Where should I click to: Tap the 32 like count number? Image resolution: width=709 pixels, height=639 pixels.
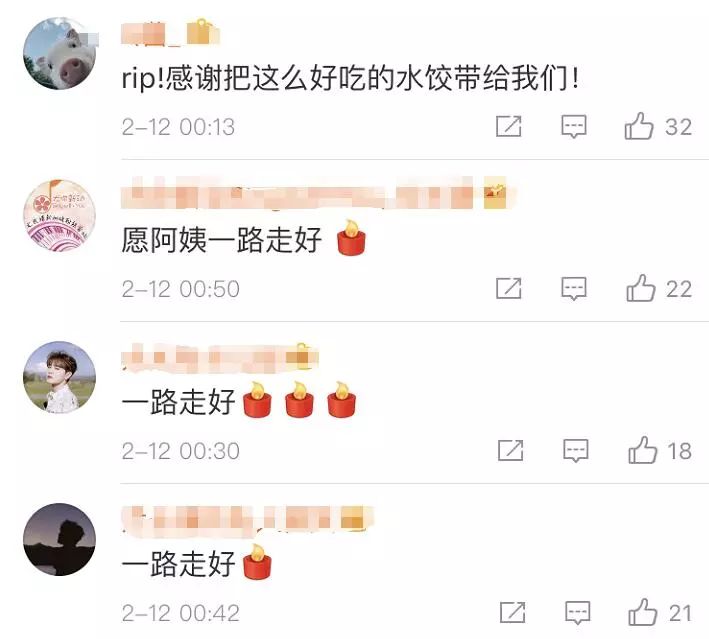pos(678,127)
